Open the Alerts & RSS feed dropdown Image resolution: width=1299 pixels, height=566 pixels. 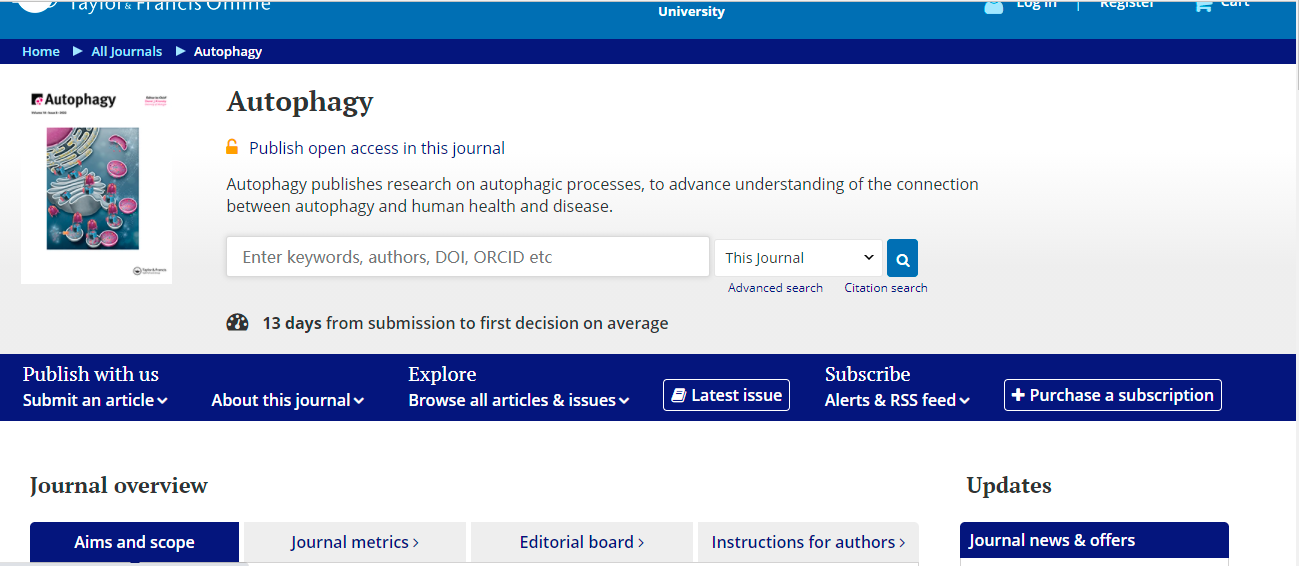(x=897, y=400)
